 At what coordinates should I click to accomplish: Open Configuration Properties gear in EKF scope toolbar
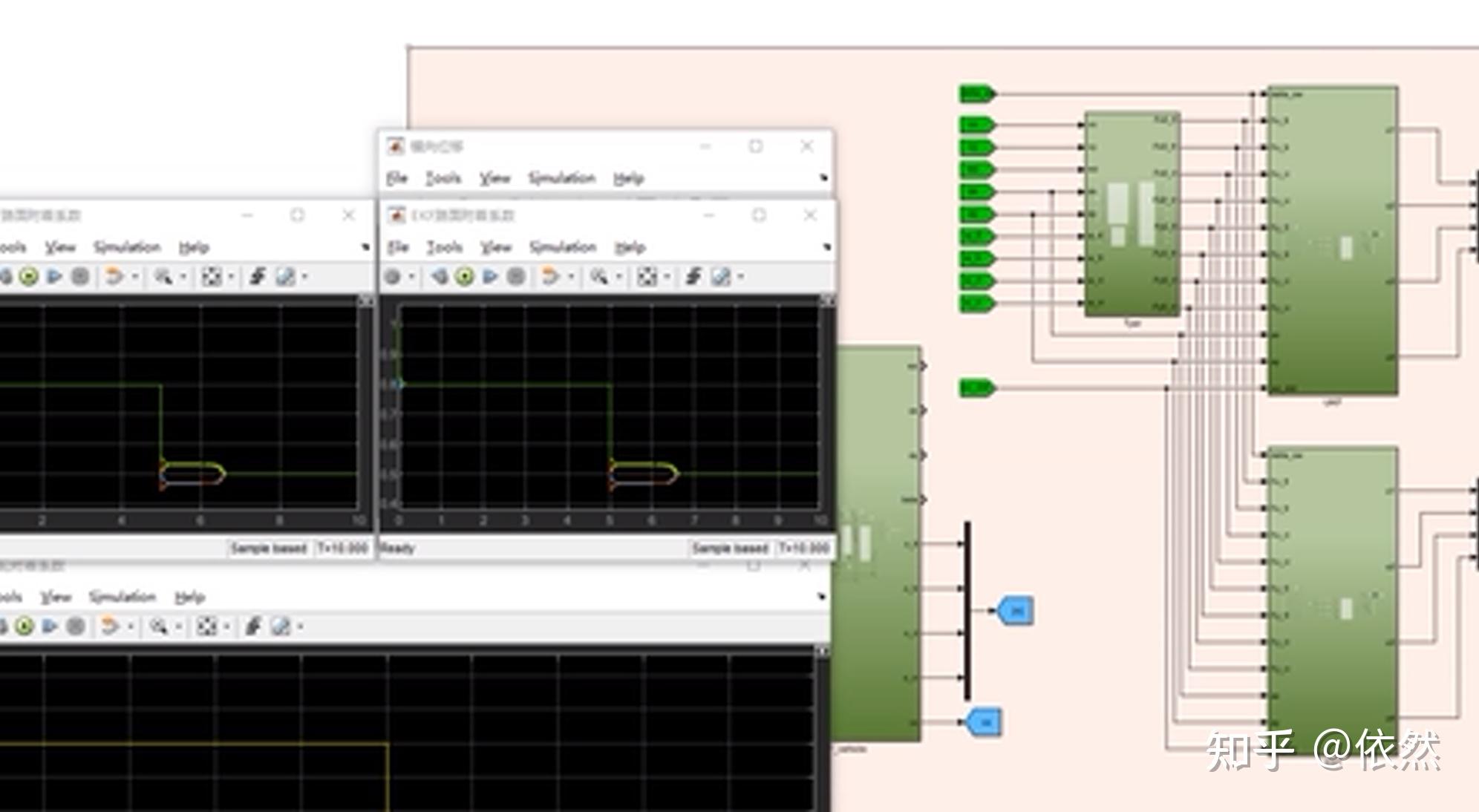click(393, 277)
